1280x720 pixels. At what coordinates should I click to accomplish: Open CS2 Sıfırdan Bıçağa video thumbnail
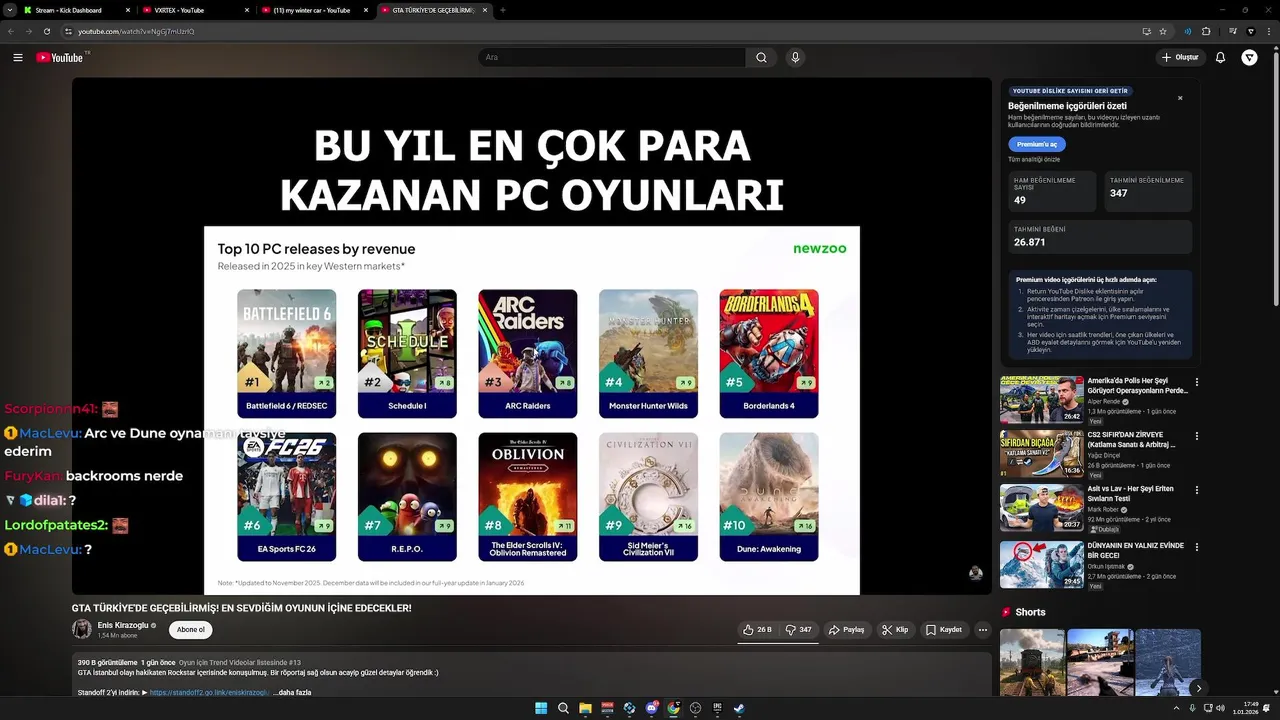(x=1042, y=453)
